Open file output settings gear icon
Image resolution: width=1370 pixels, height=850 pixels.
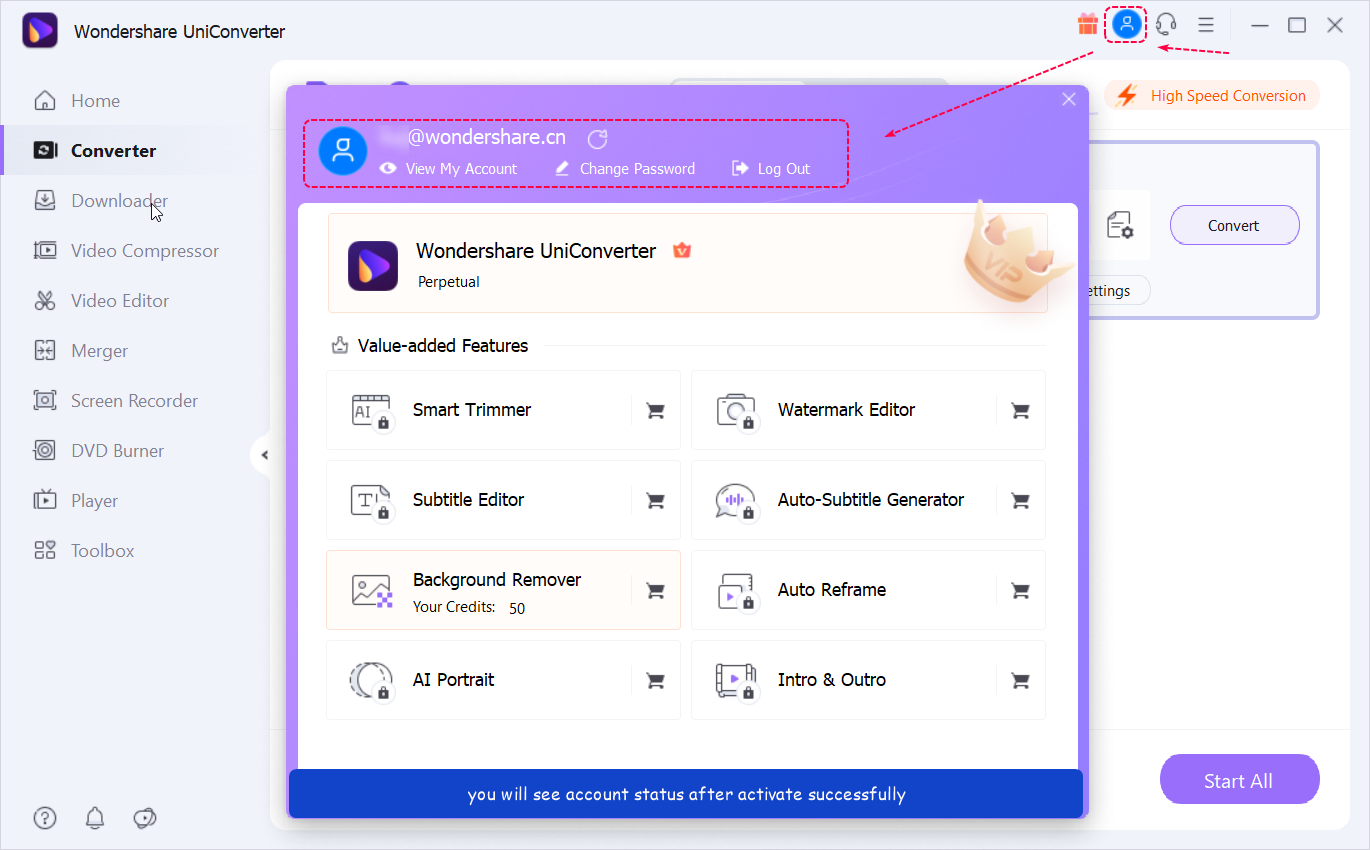[x=1120, y=225]
